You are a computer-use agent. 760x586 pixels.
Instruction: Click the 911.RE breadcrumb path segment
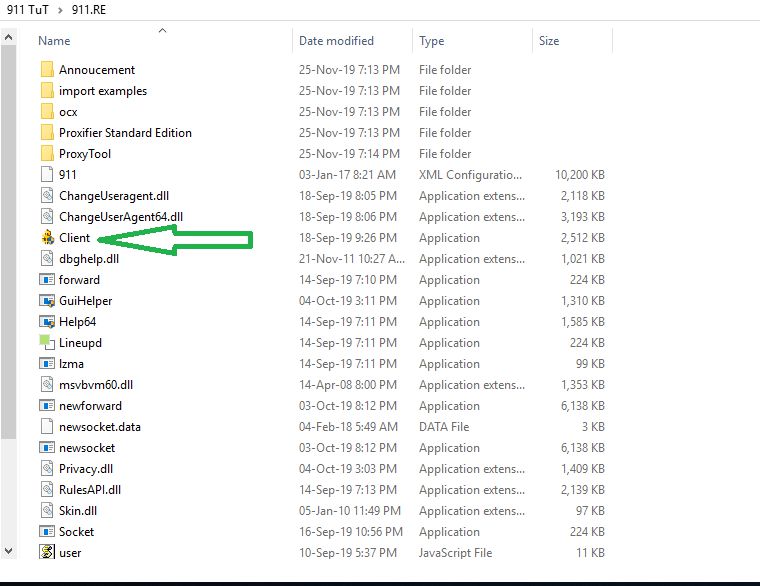point(91,8)
